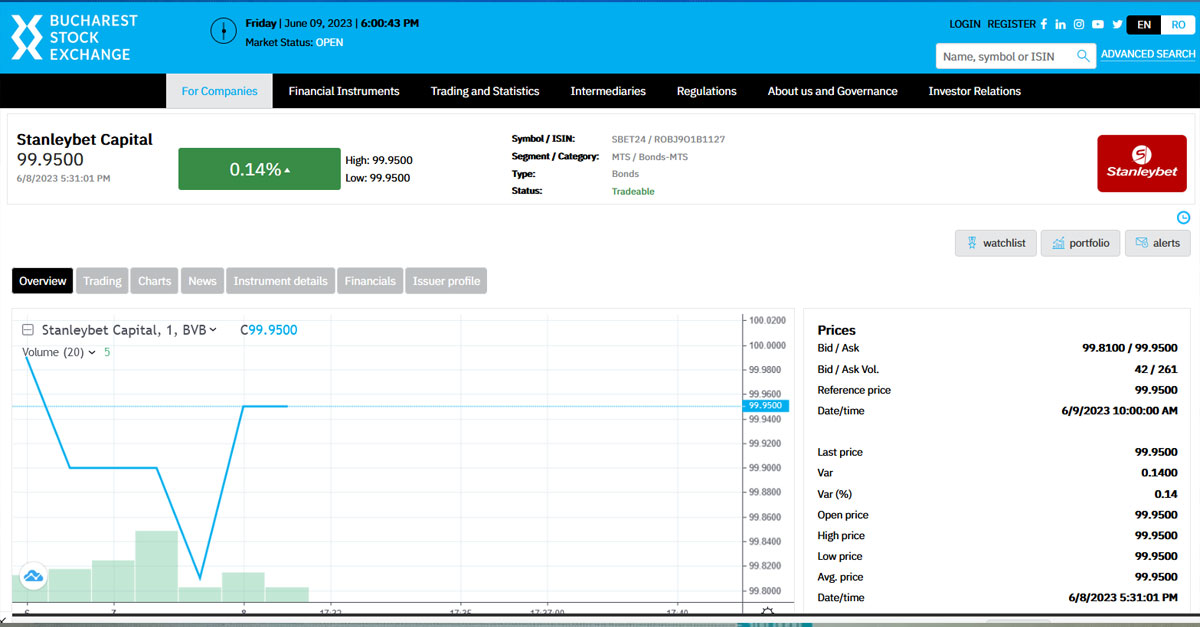This screenshot has width=1200, height=627.
Task: Click the Stanleybet company logo
Action: (x=1142, y=163)
